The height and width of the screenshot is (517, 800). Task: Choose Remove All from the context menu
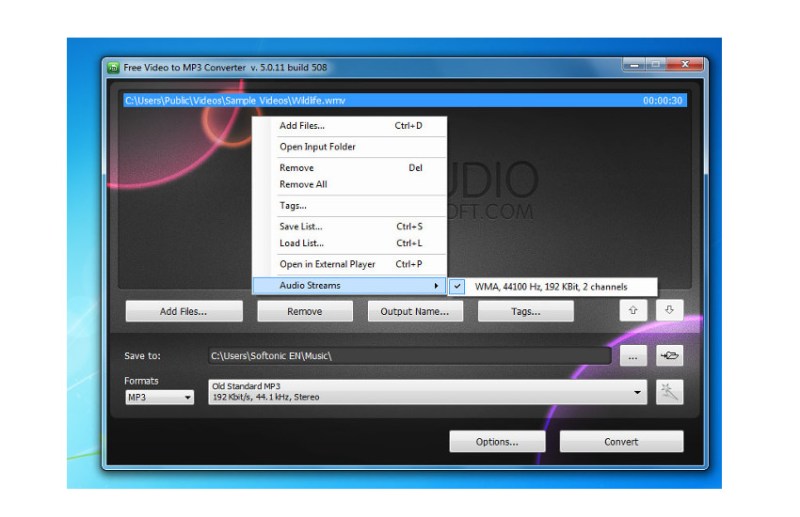(303, 185)
